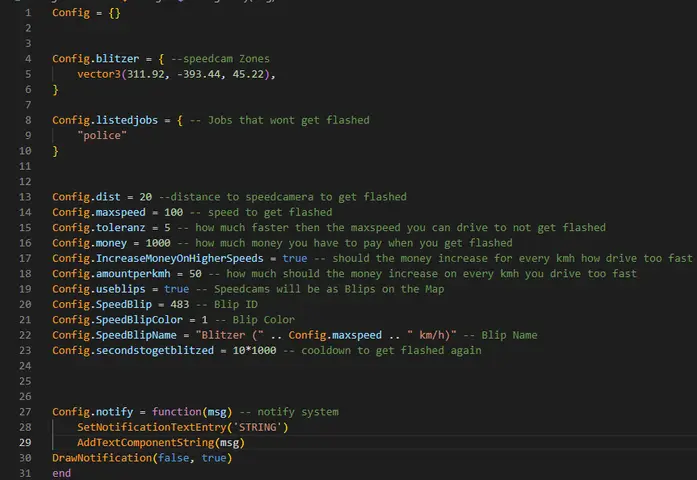Click 'Config.secondstogetblitzed' on line 23
Image resolution: width=697 pixels, height=480 pixels.
[133, 351]
